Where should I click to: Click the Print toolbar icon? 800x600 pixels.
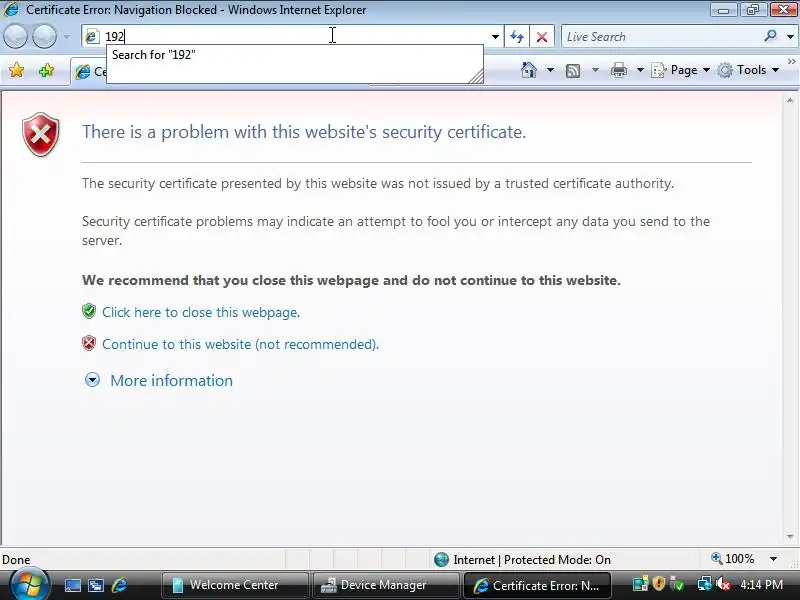pyautogui.click(x=618, y=70)
